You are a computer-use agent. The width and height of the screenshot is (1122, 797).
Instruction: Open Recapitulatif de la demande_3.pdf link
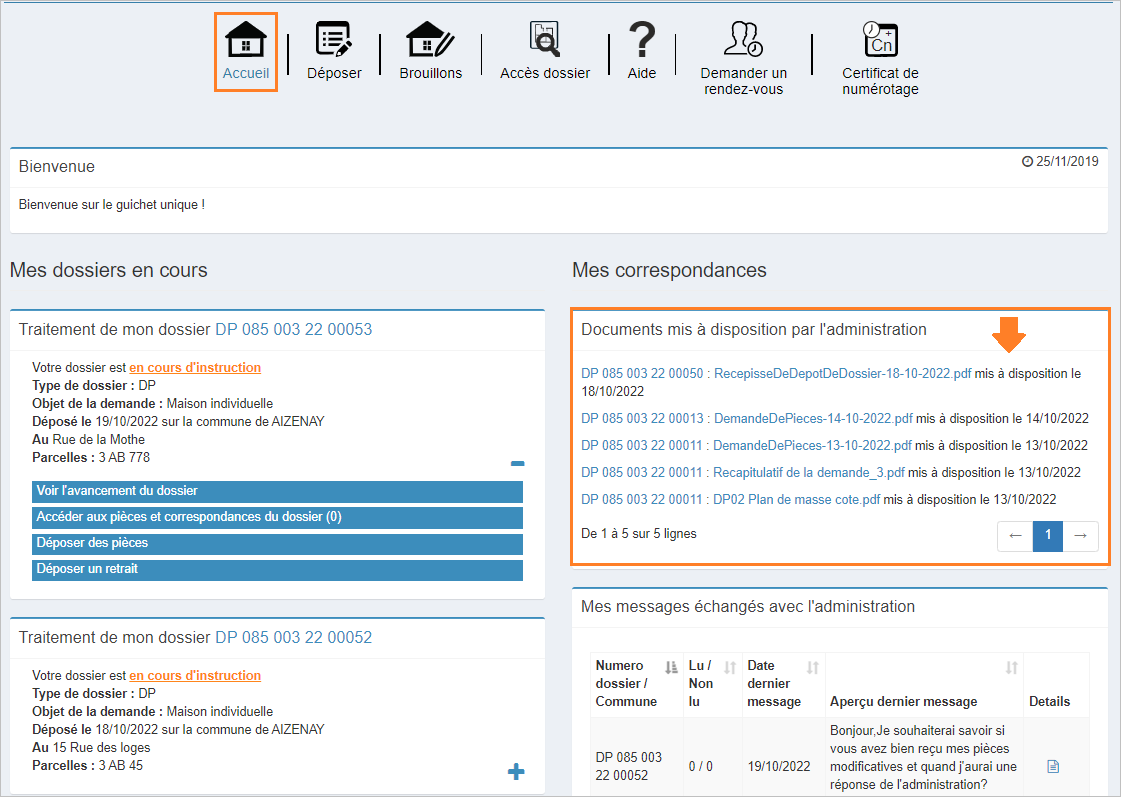pyautogui.click(x=809, y=473)
